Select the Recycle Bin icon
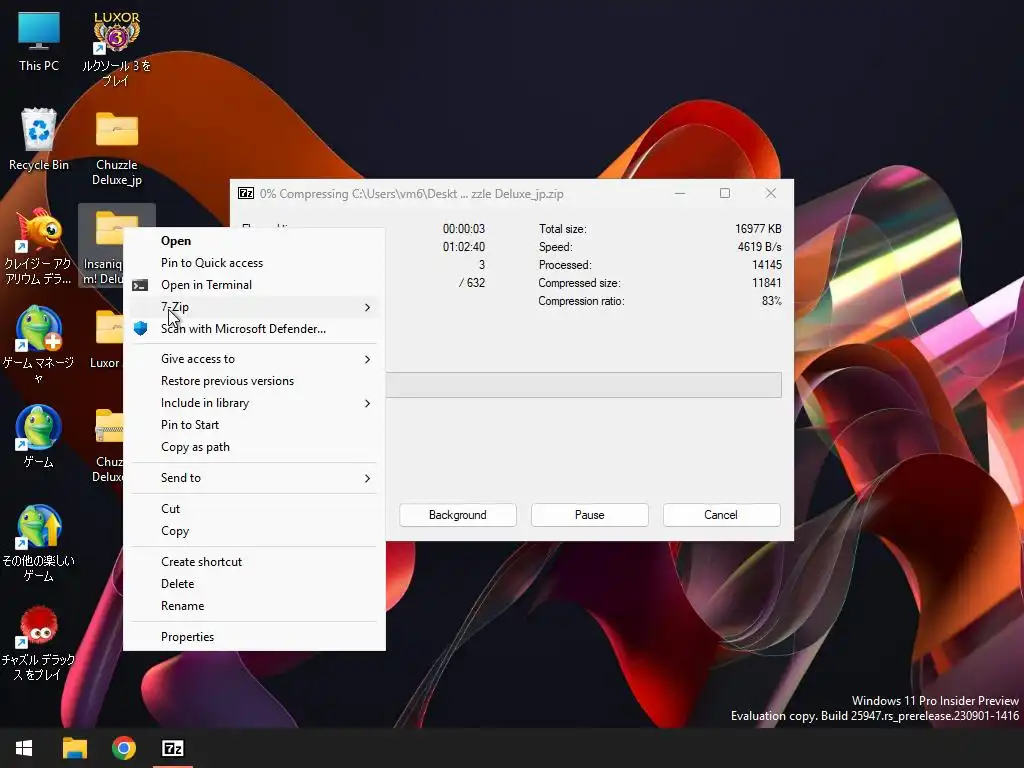This screenshot has width=1024, height=768. tap(39, 139)
